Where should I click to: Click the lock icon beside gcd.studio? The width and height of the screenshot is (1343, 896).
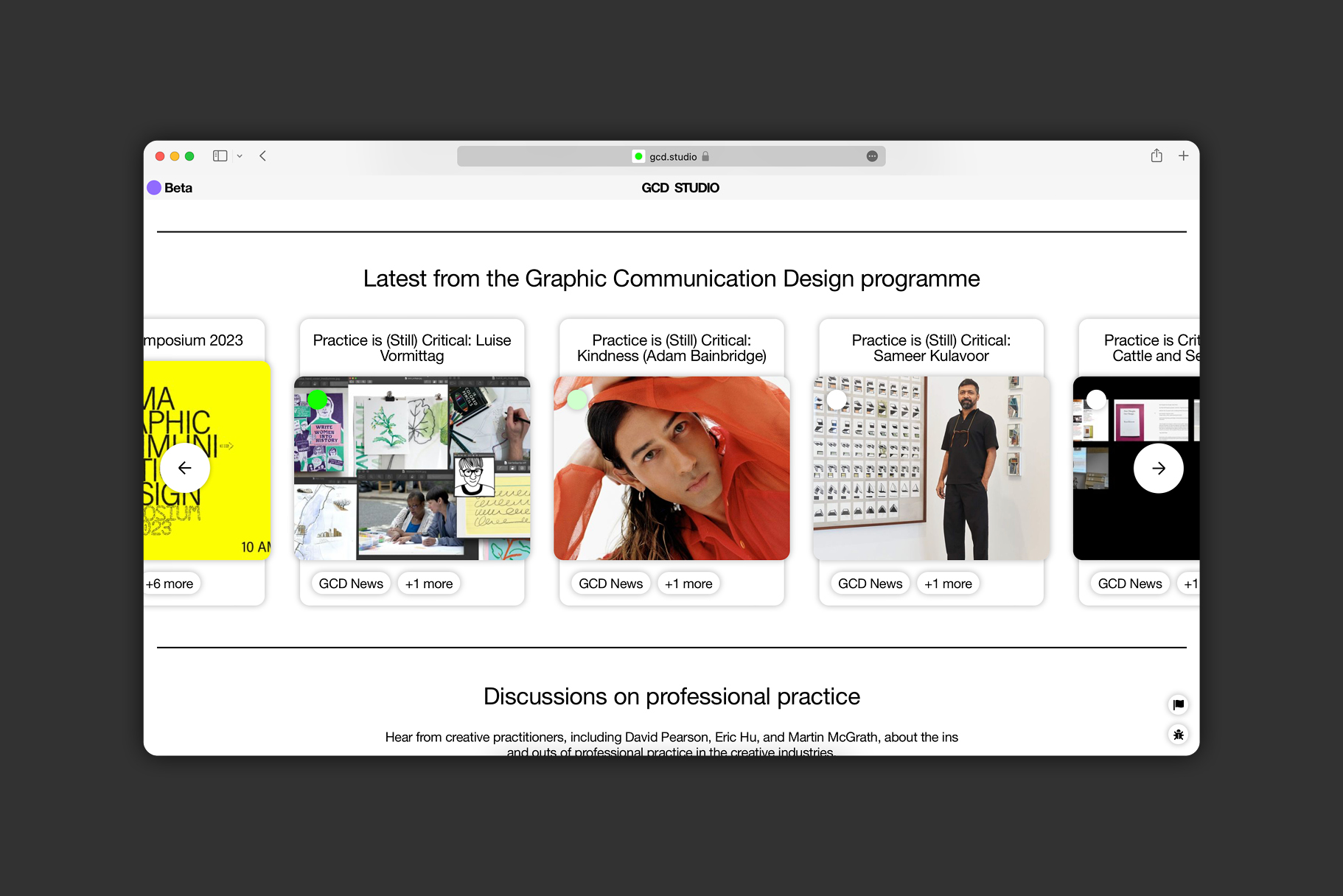click(x=705, y=156)
